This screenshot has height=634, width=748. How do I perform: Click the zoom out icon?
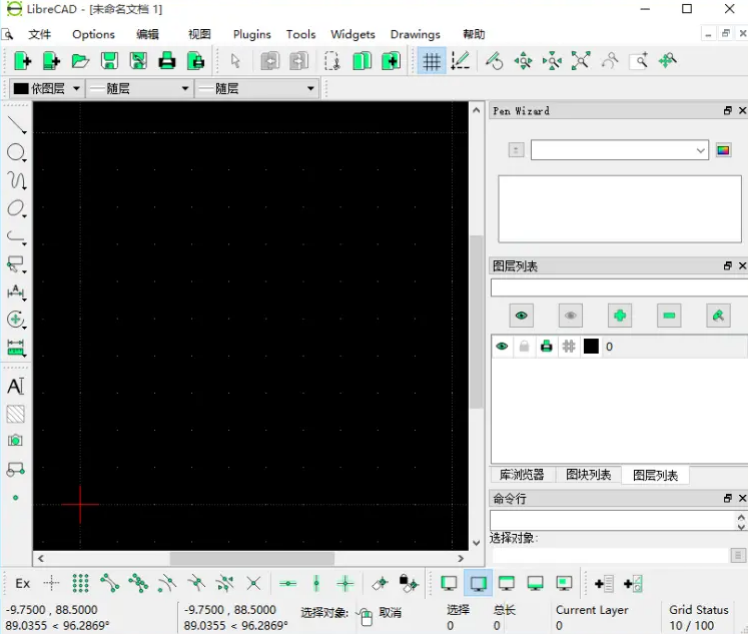(x=552, y=61)
